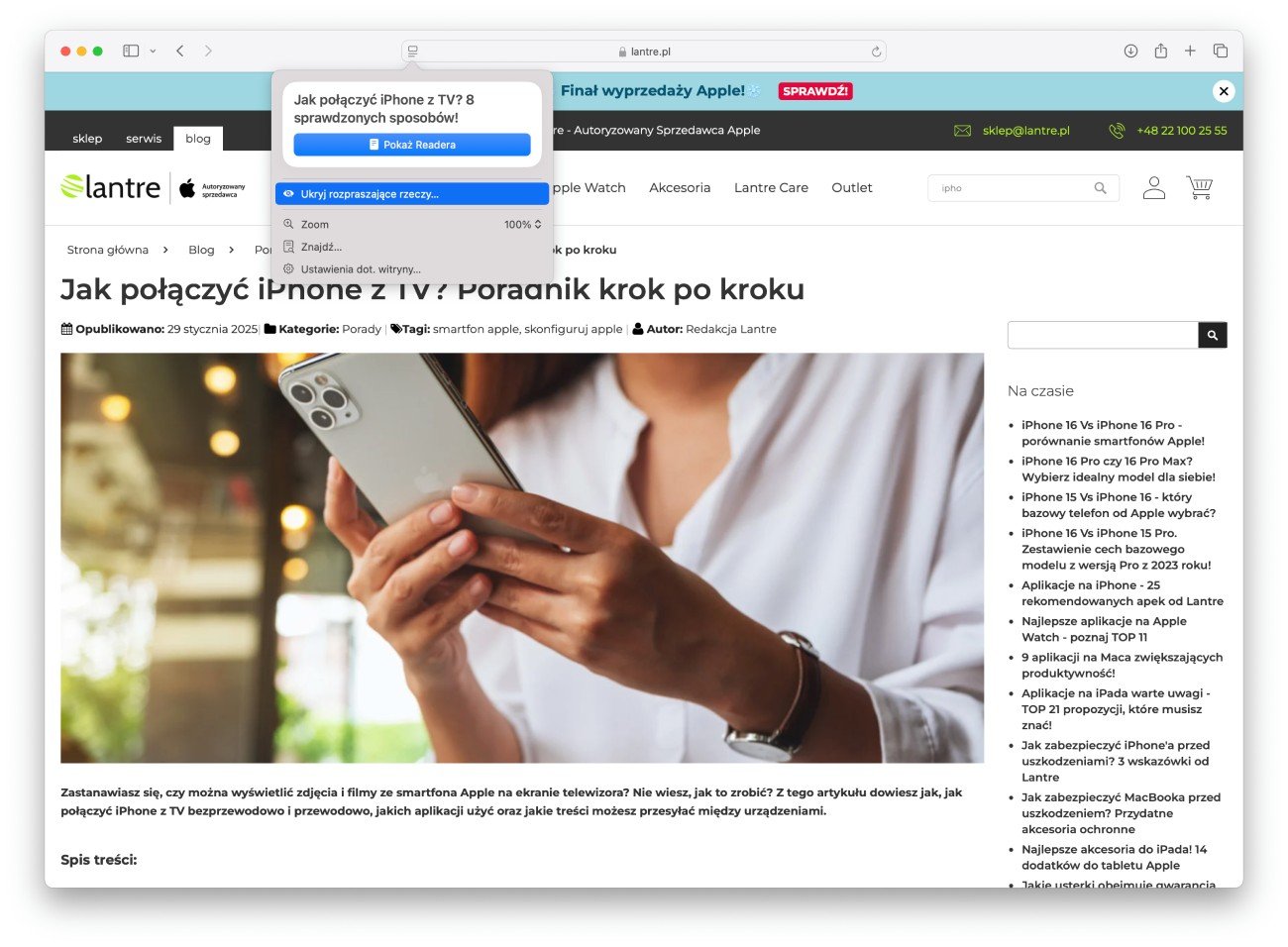Click the Pokaż Readera button
1288x947 pixels.
tap(412, 145)
